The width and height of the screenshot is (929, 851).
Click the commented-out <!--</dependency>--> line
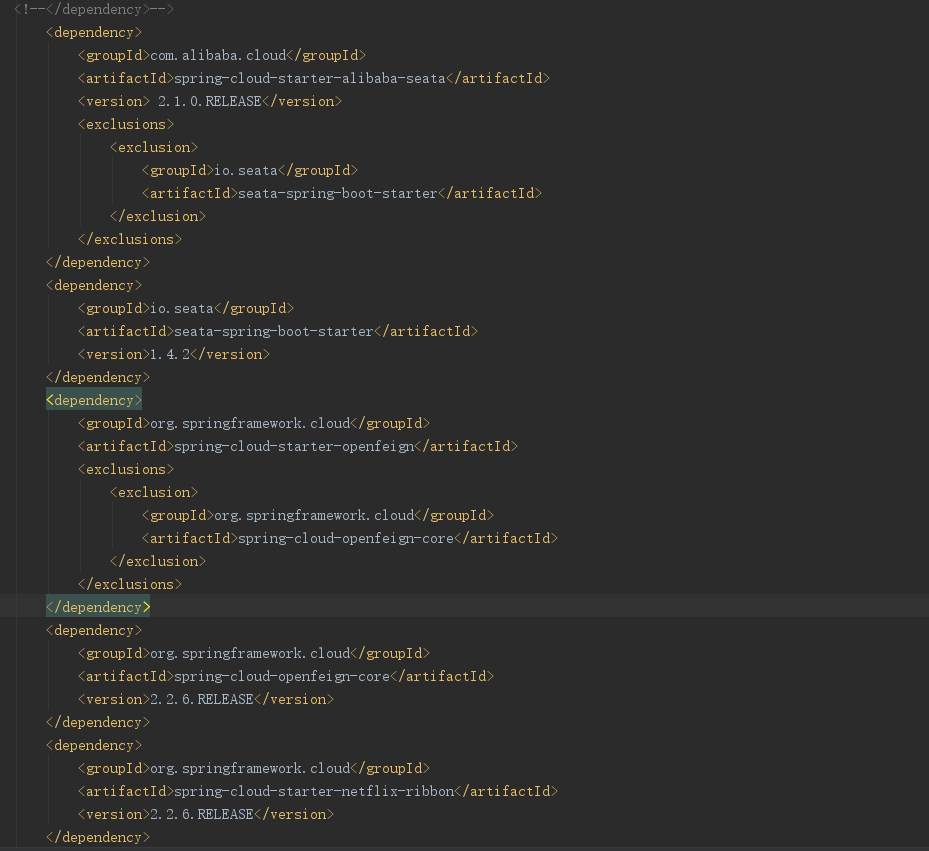coord(94,9)
